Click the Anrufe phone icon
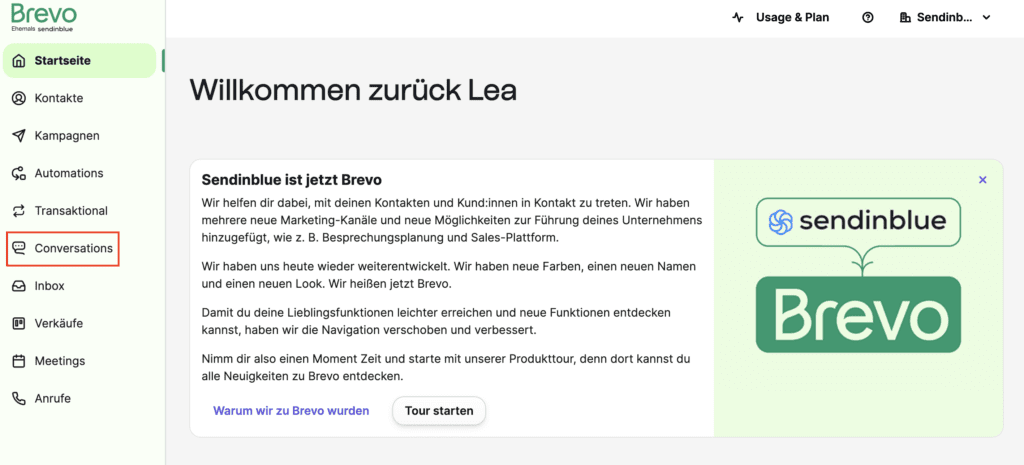1024x465 pixels. coord(19,398)
